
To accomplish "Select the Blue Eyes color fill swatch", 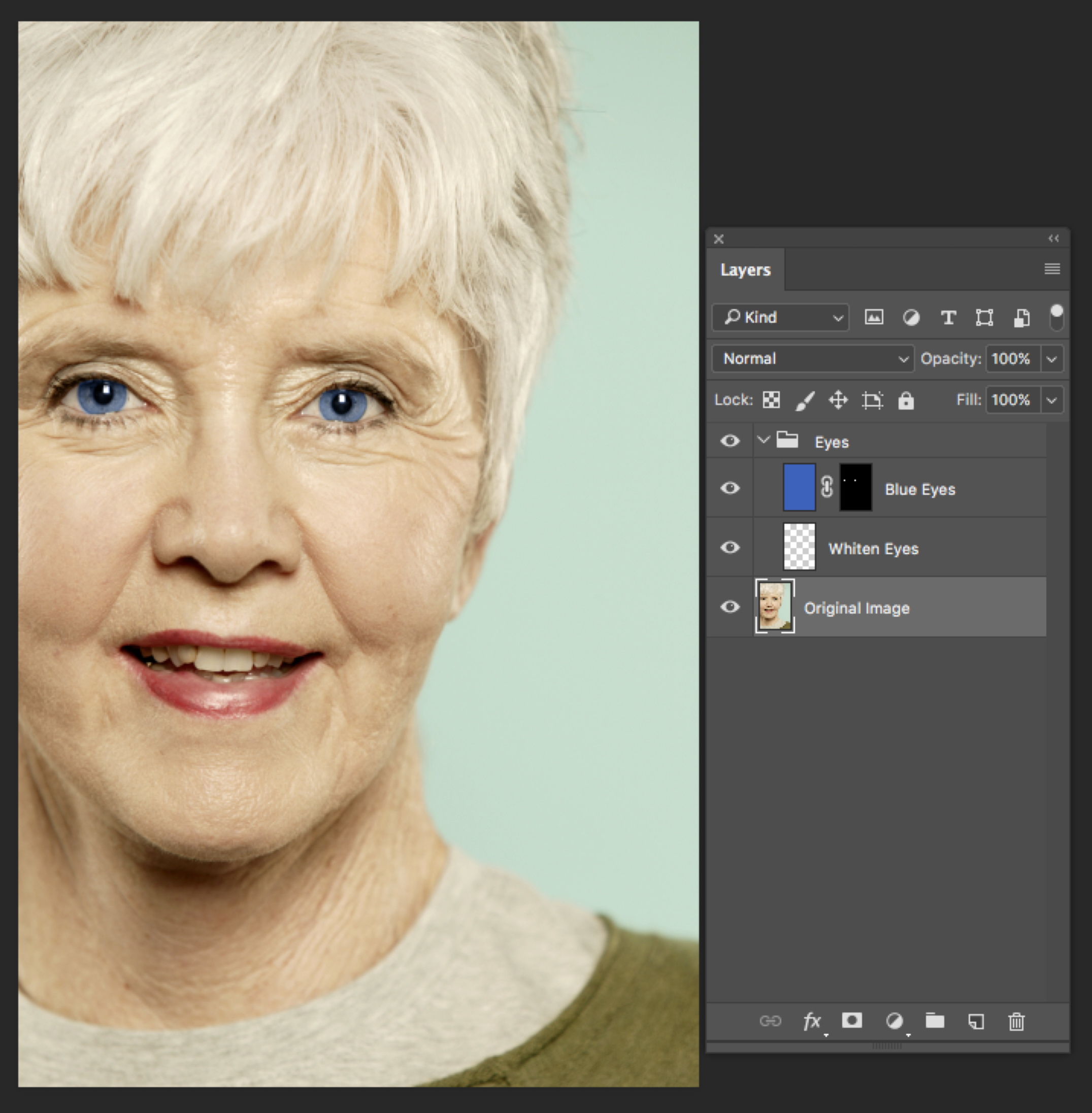I will pyautogui.click(x=799, y=487).
